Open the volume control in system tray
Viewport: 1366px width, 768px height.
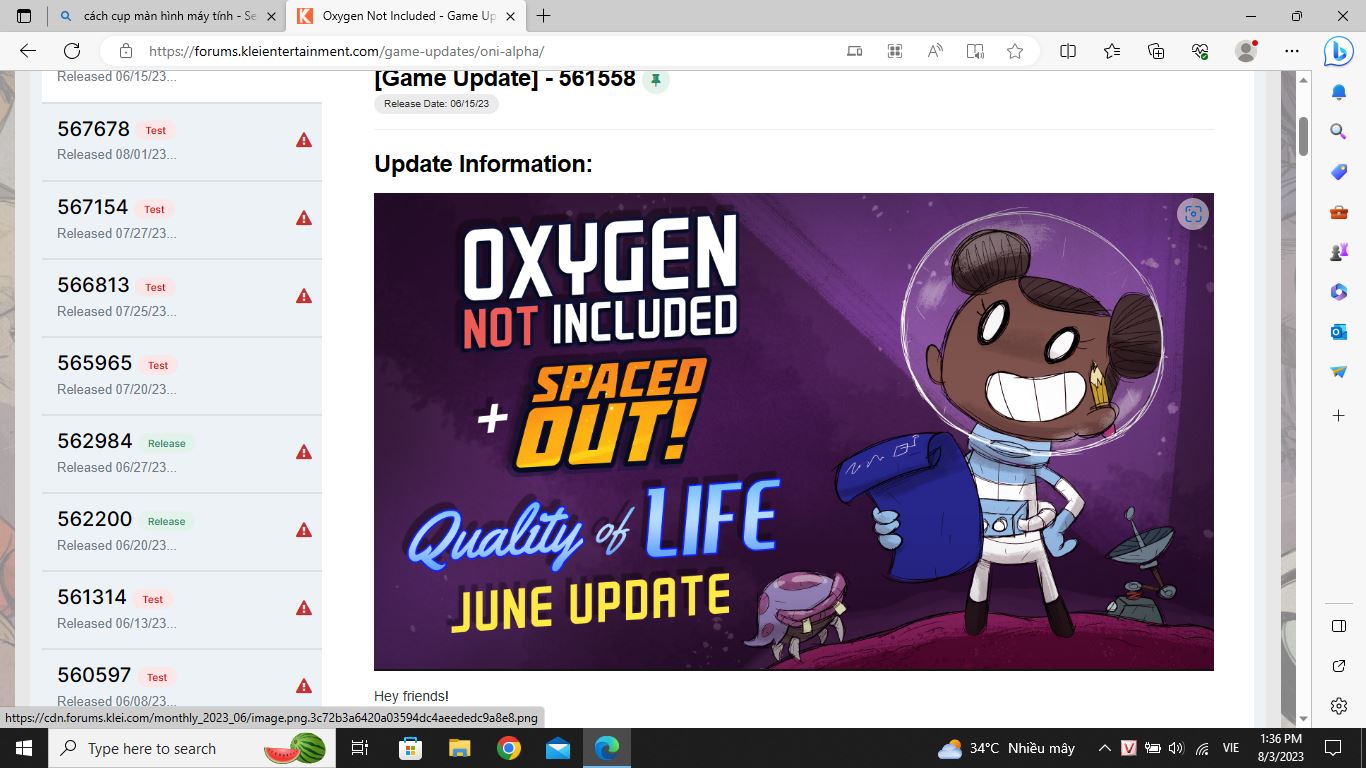[1176, 748]
